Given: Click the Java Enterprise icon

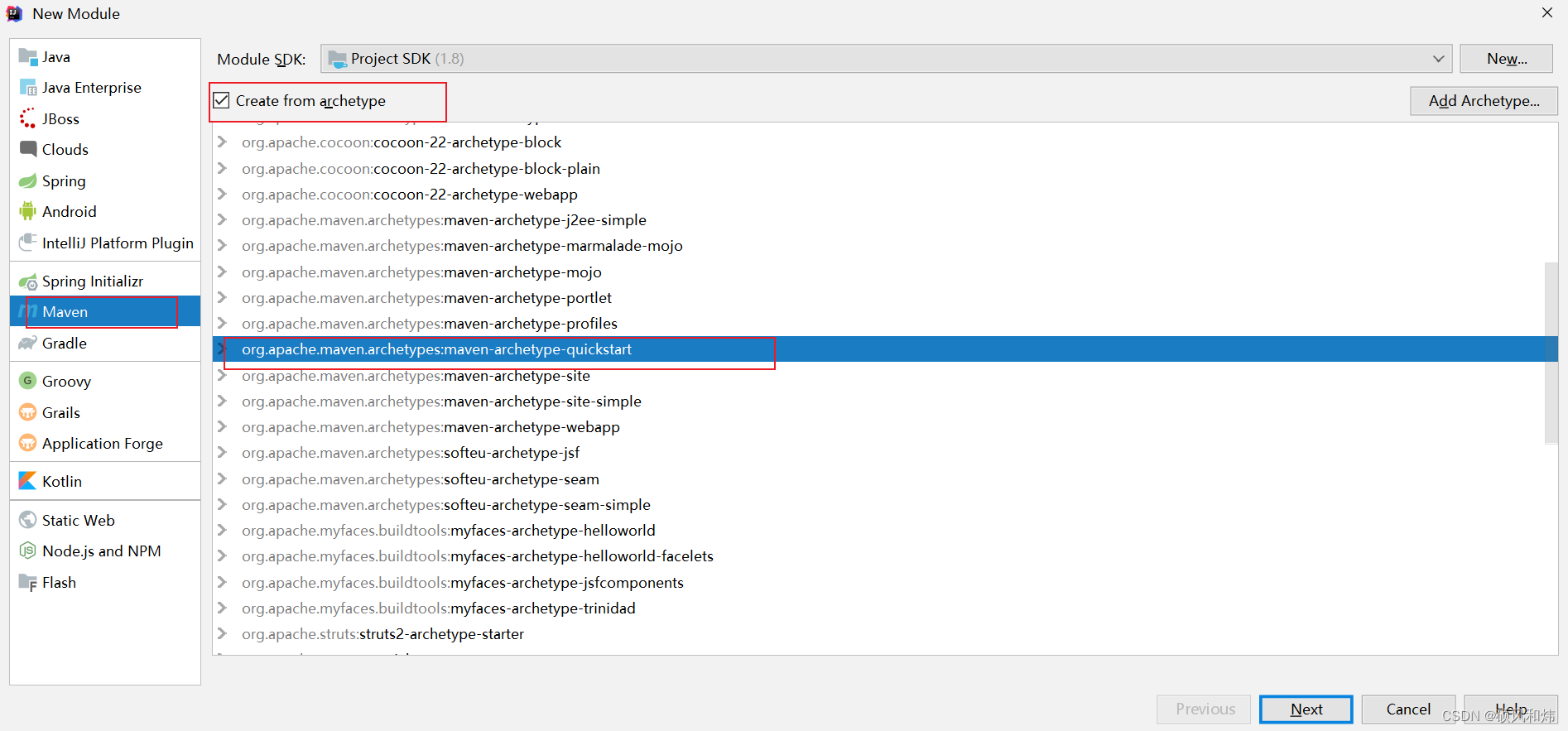Looking at the screenshot, I should coord(28,88).
